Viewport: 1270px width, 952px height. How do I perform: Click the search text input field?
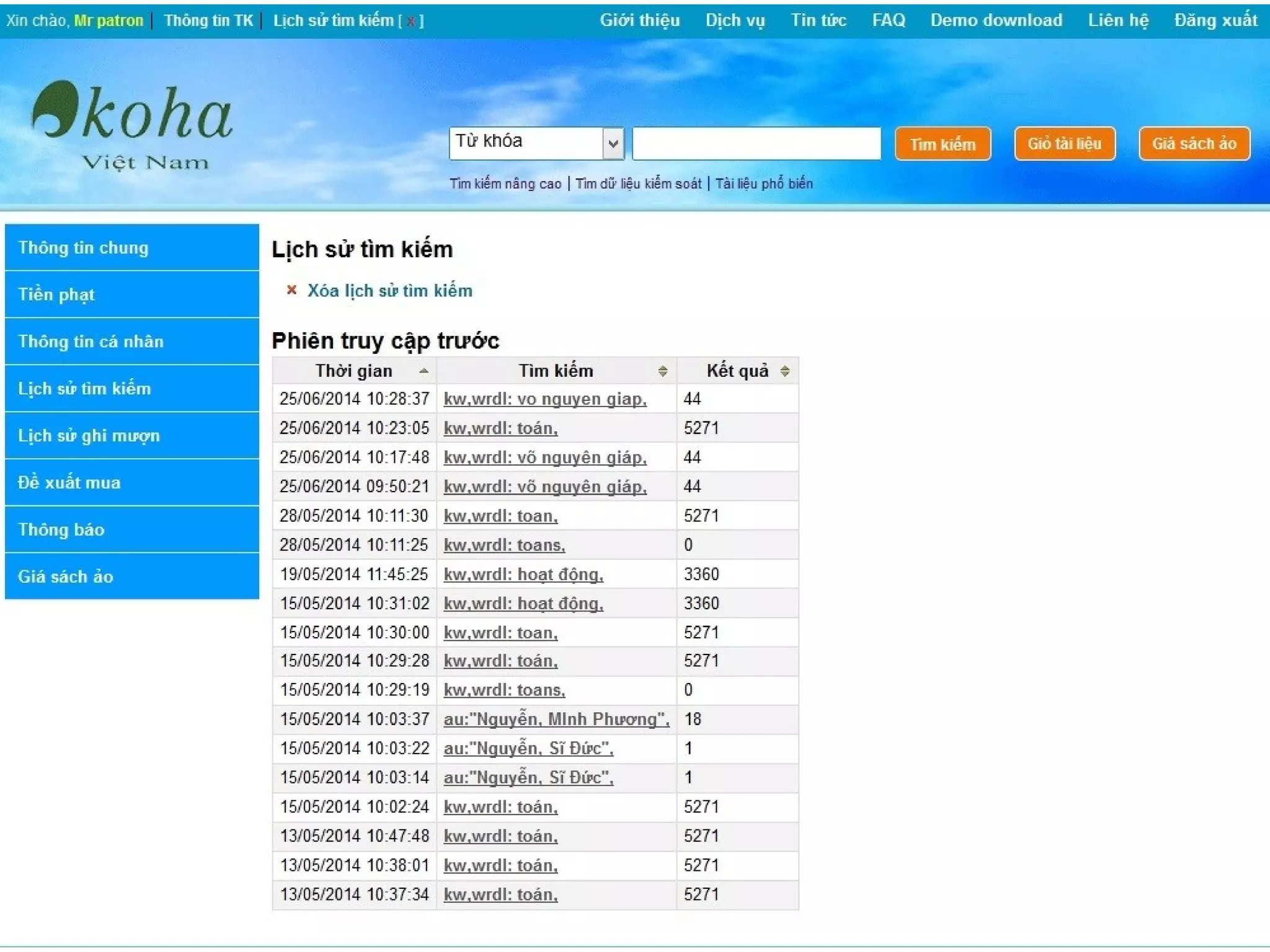(756, 144)
